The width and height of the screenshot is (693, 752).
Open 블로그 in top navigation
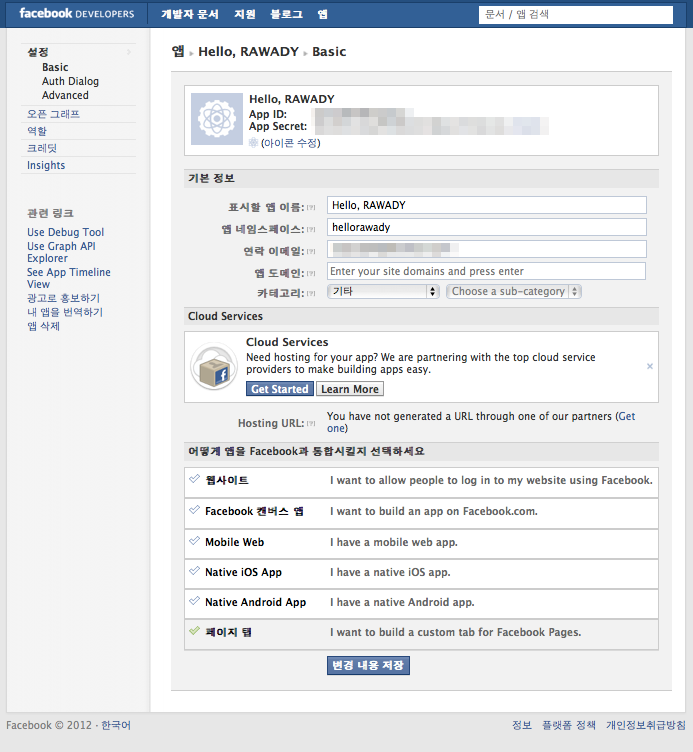[286, 14]
